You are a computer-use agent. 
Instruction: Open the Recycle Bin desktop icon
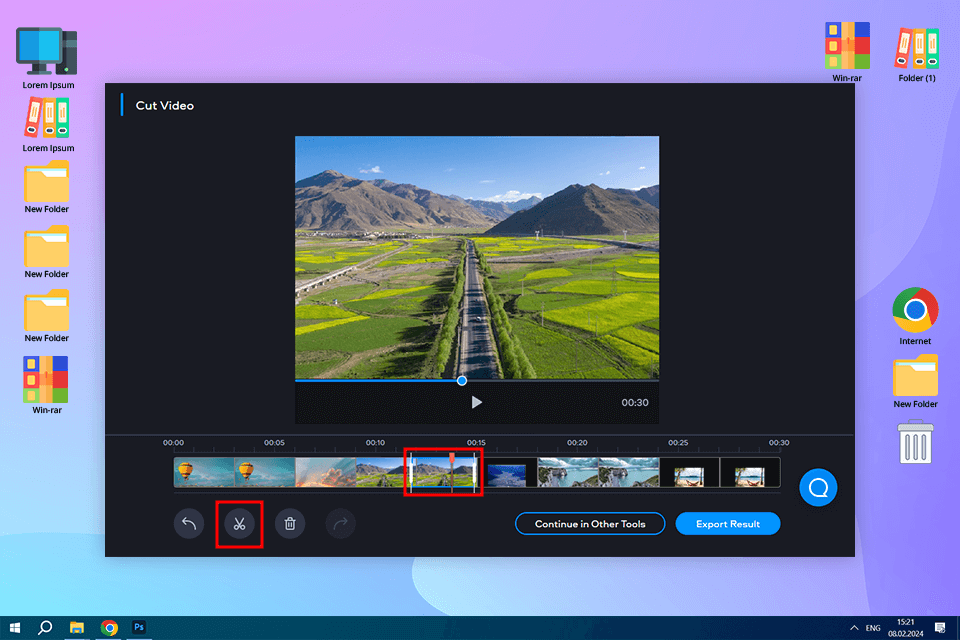pyautogui.click(x=915, y=442)
